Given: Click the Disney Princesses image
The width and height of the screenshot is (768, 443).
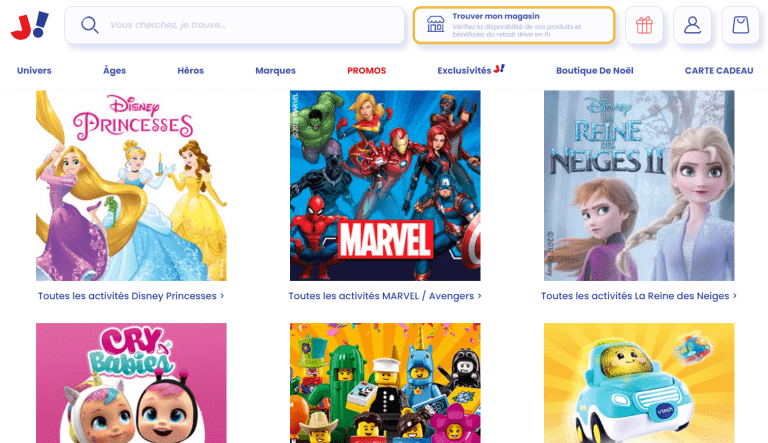Looking at the screenshot, I should coord(131,185).
